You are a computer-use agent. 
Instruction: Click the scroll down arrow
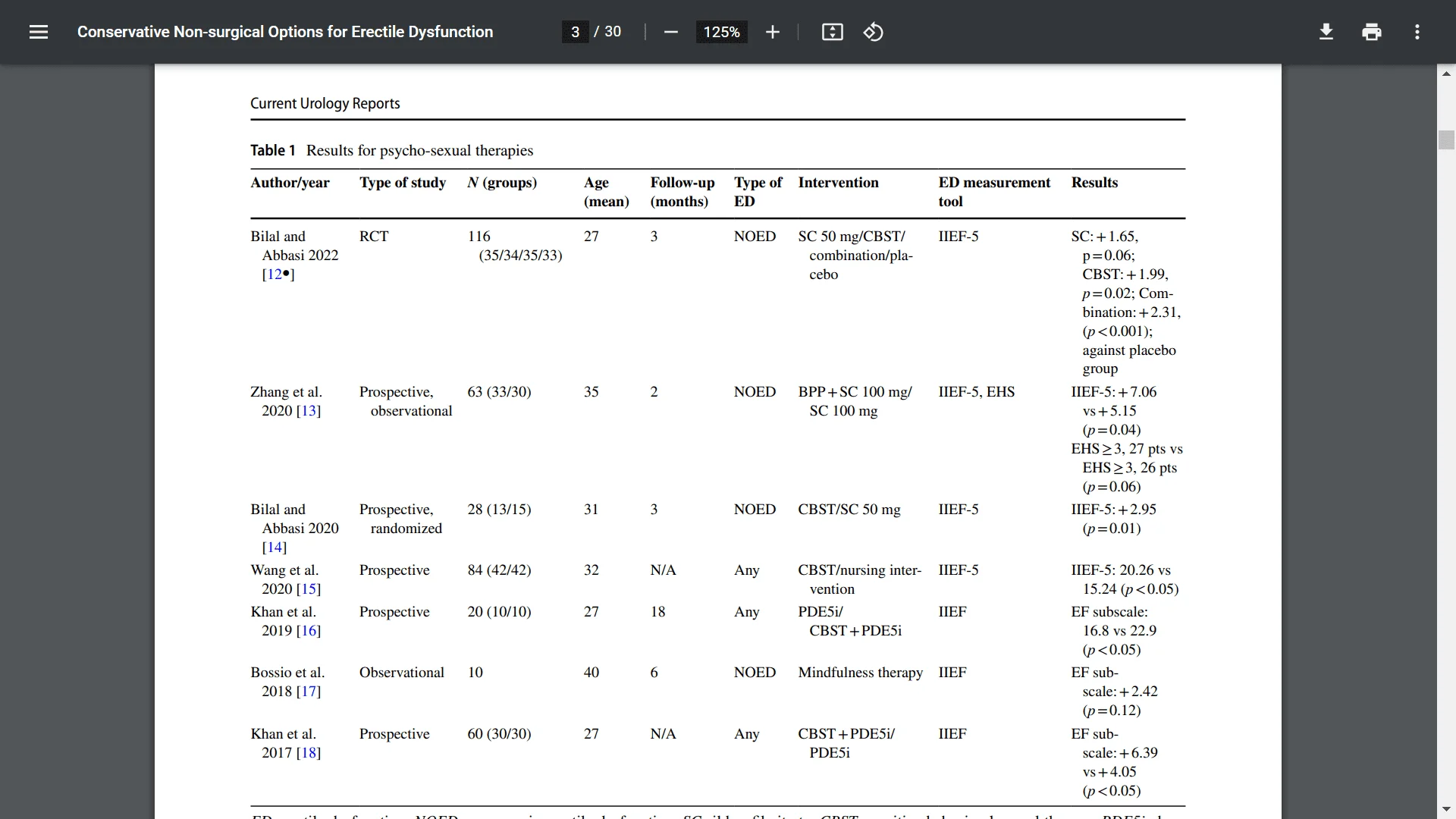[1446, 810]
